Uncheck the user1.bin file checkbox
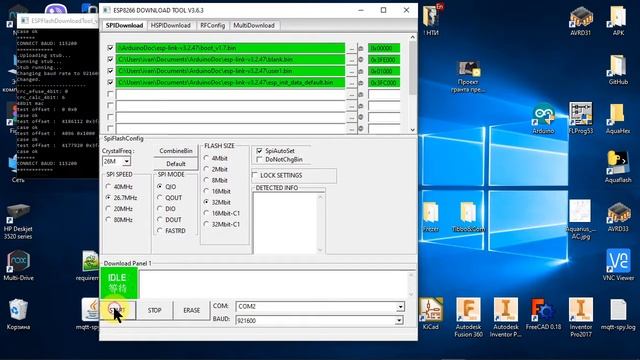 (x=110, y=71)
